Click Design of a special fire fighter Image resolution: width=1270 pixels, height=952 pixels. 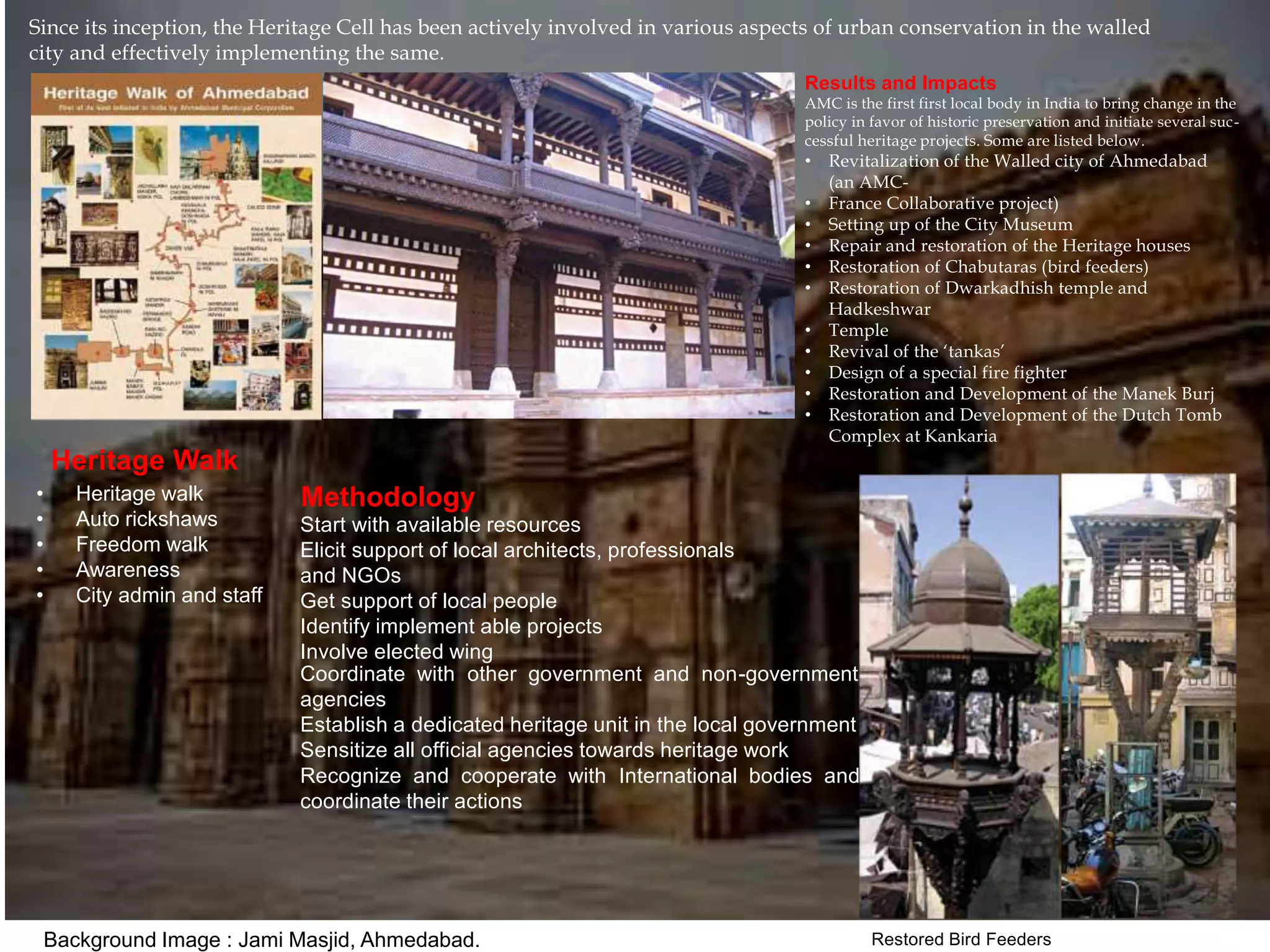(947, 372)
